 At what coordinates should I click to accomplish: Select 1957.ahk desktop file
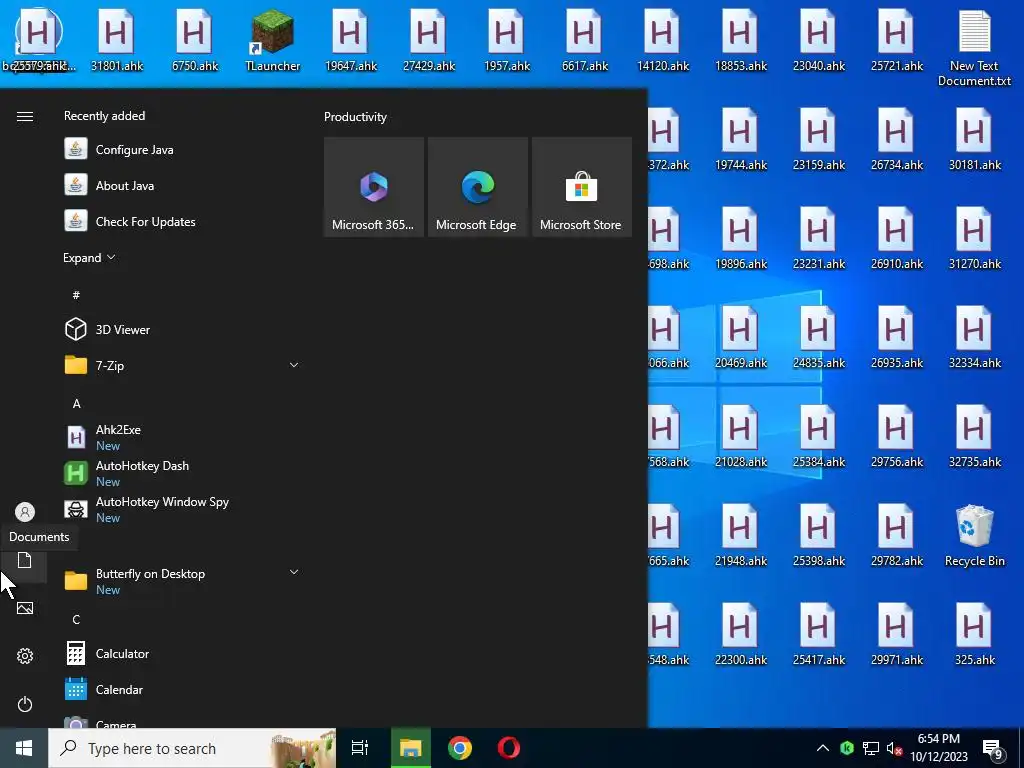point(507,41)
